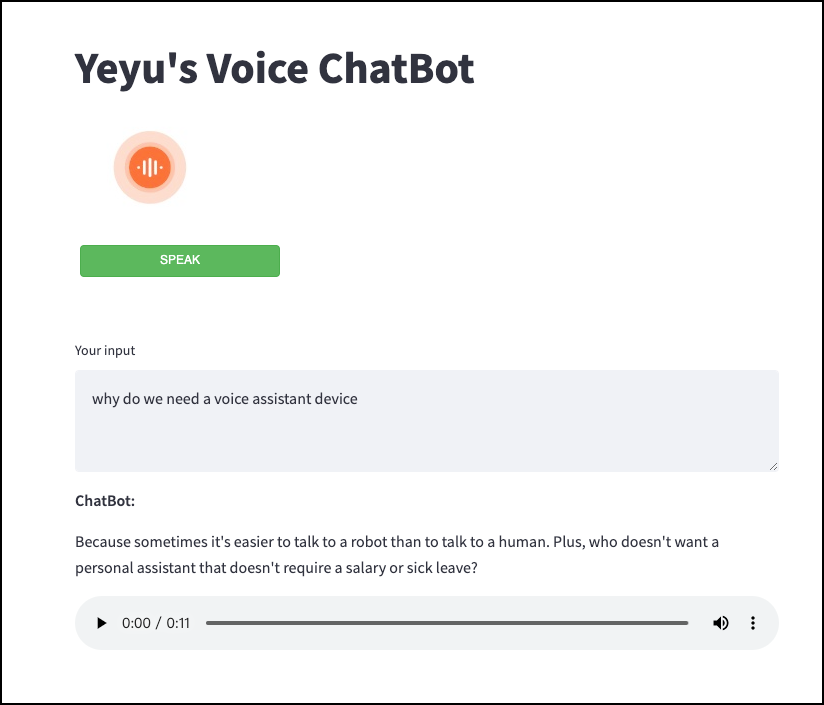Mute the audio player speaker icon
Screen dimensions: 824x705
pyautogui.click(x=720, y=623)
